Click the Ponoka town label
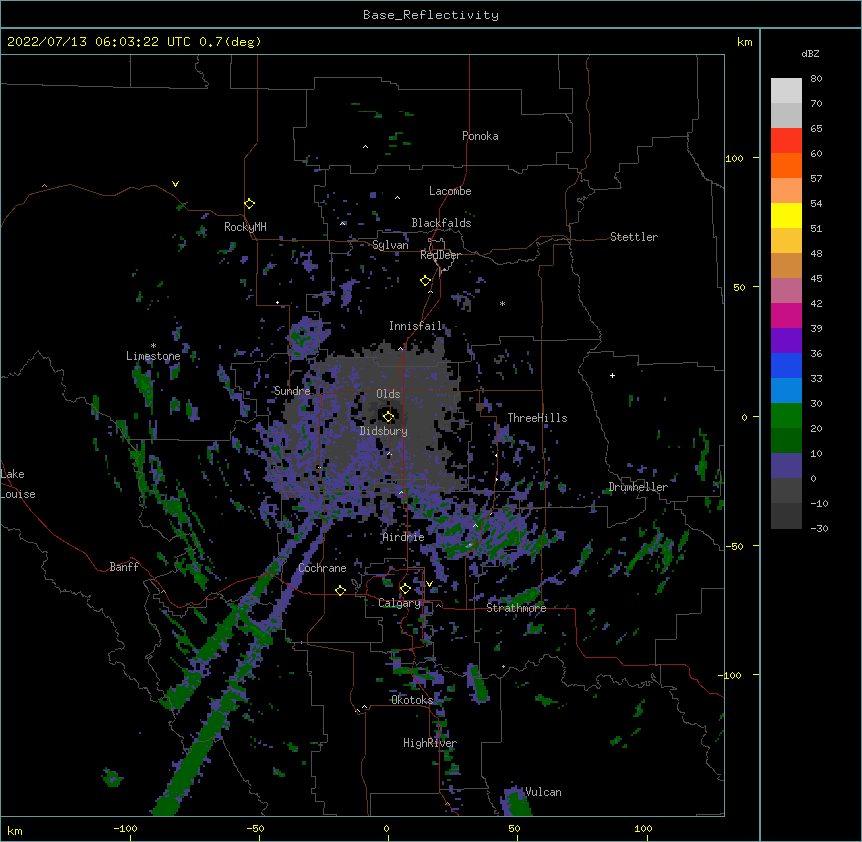 coord(480,136)
